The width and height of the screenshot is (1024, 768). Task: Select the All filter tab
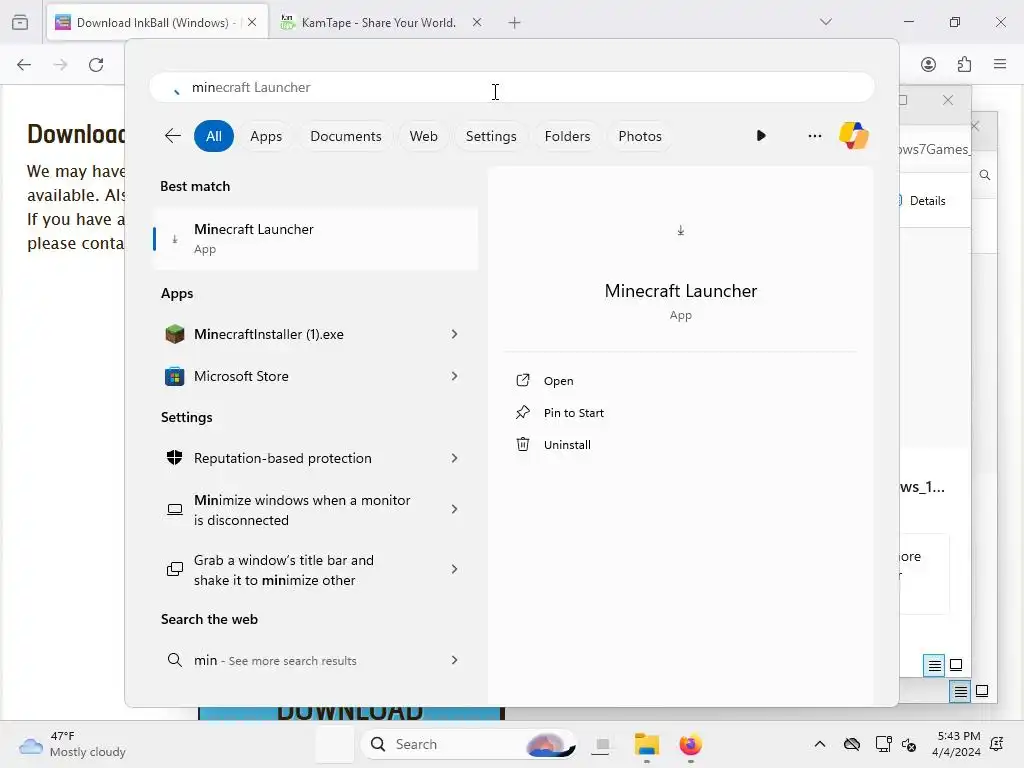pos(214,136)
